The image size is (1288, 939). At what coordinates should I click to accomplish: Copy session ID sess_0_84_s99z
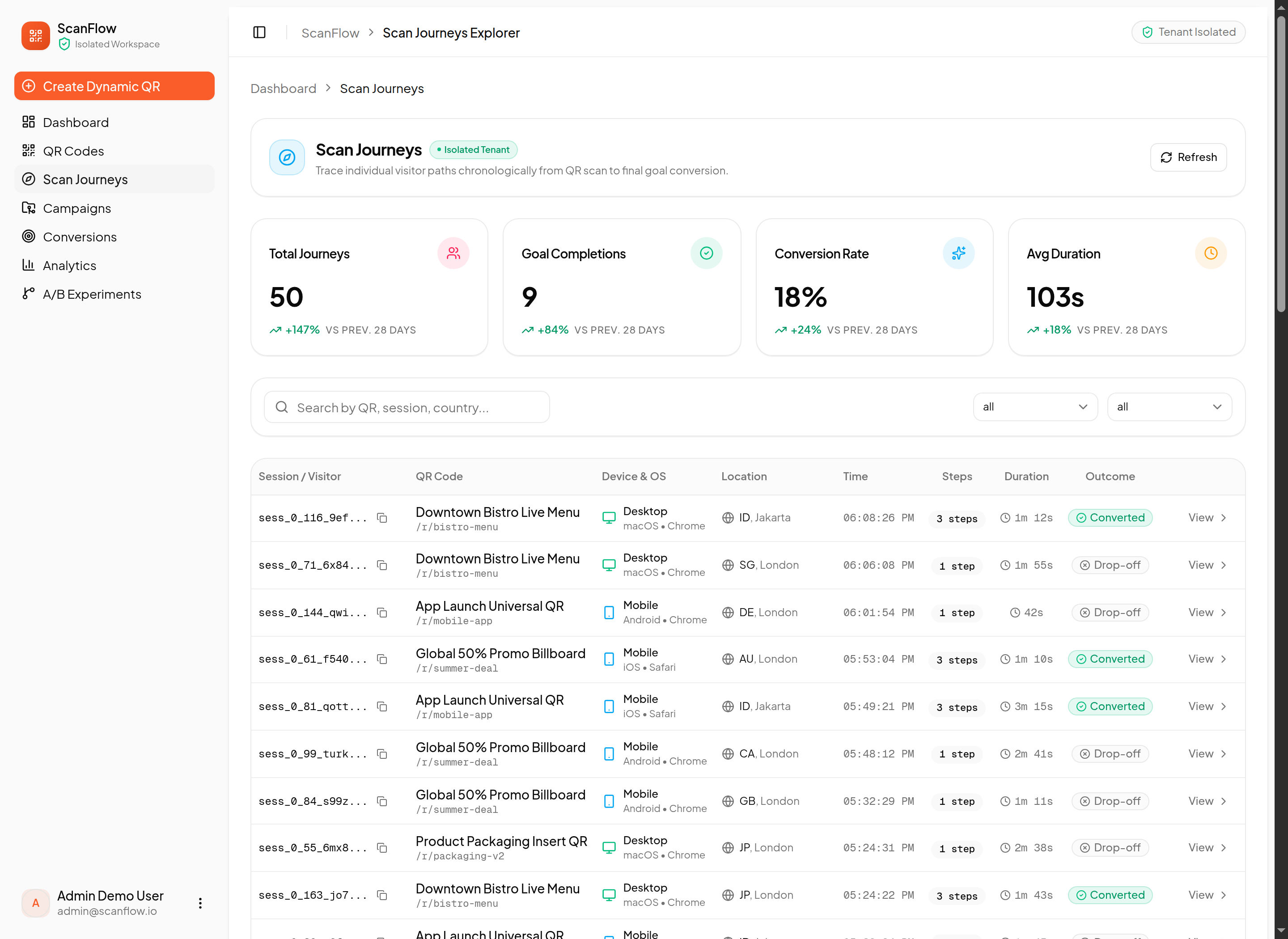[382, 801]
